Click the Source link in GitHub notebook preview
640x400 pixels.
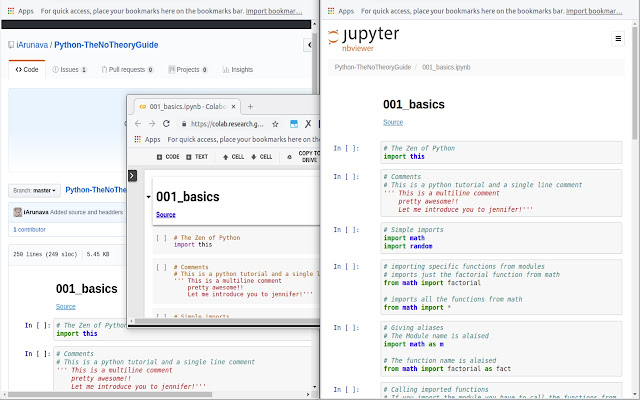click(66, 307)
